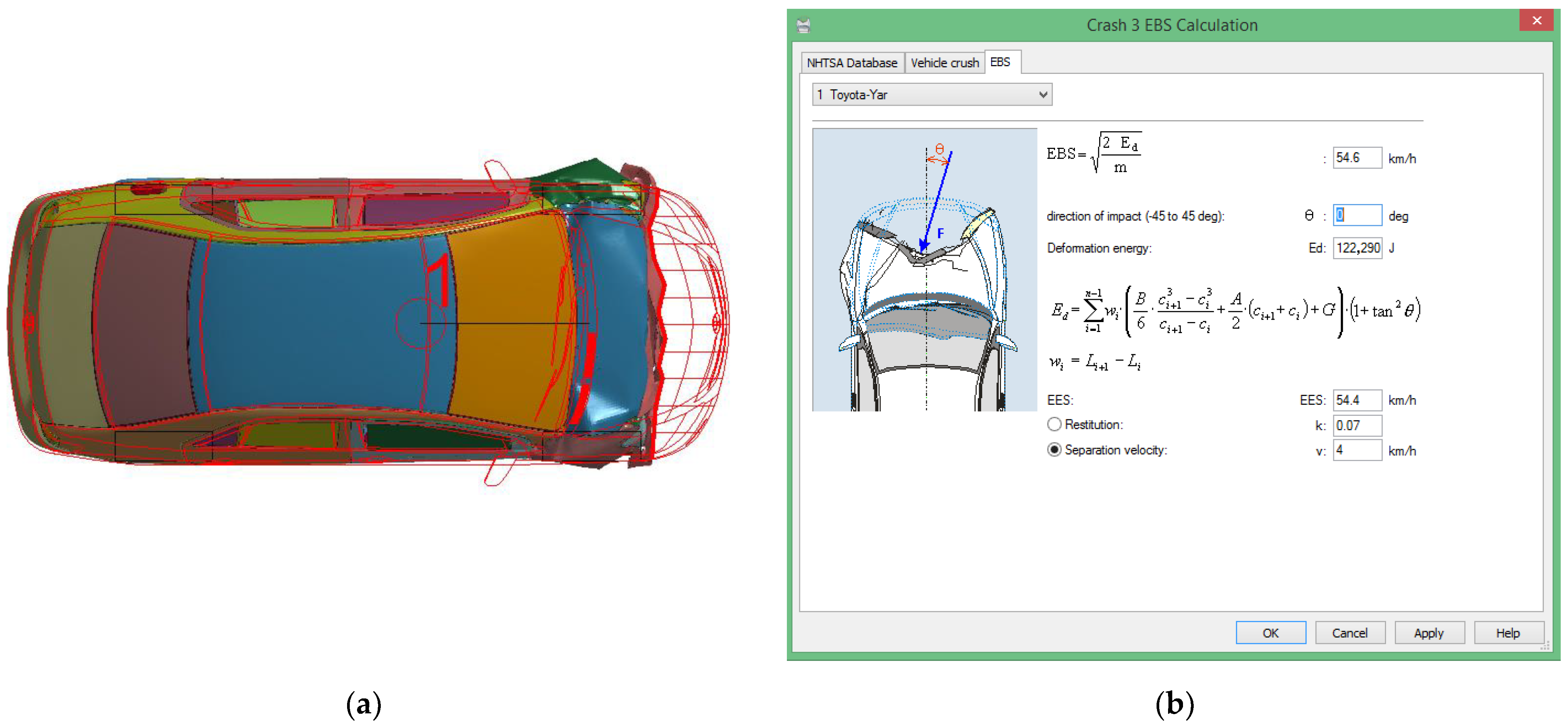Click the EBS value field showing 54.6

(x=1357, y=158)
